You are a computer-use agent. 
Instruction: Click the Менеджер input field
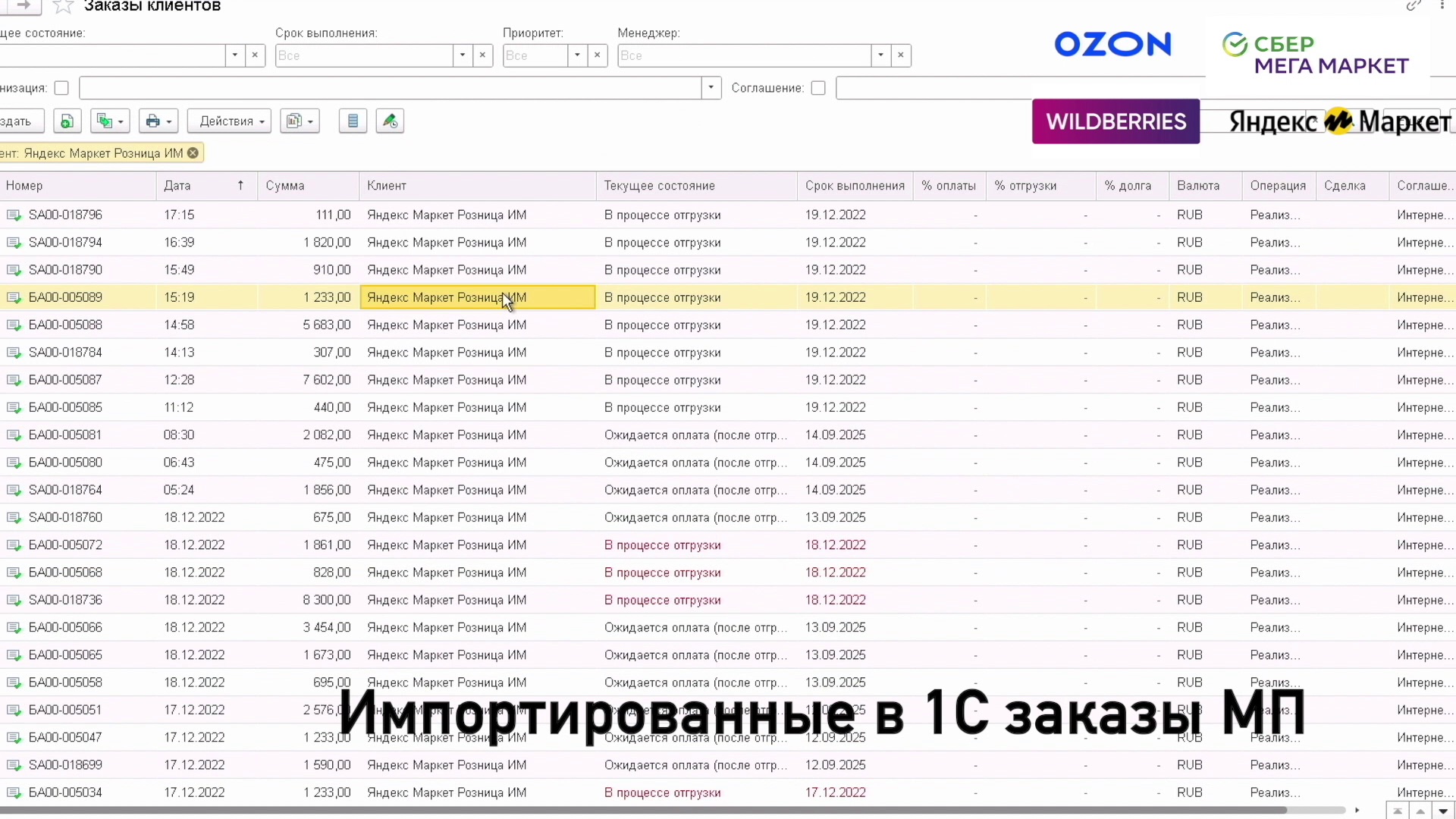744,55
